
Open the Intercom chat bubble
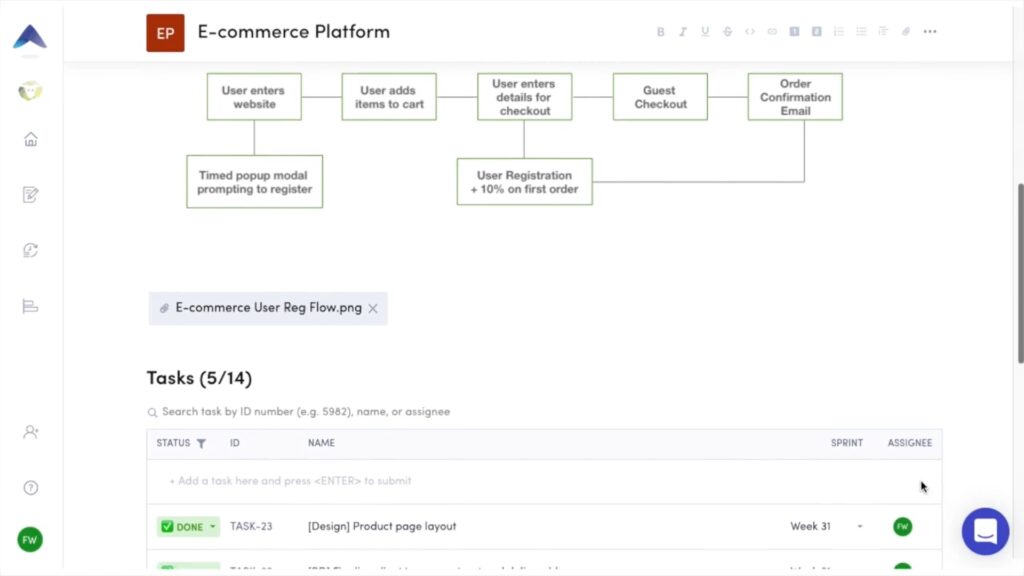(x=985, y=531)
